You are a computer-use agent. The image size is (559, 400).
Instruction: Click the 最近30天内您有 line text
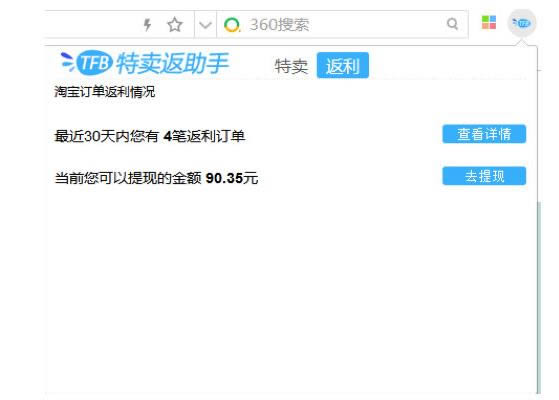tap(106, 136)
